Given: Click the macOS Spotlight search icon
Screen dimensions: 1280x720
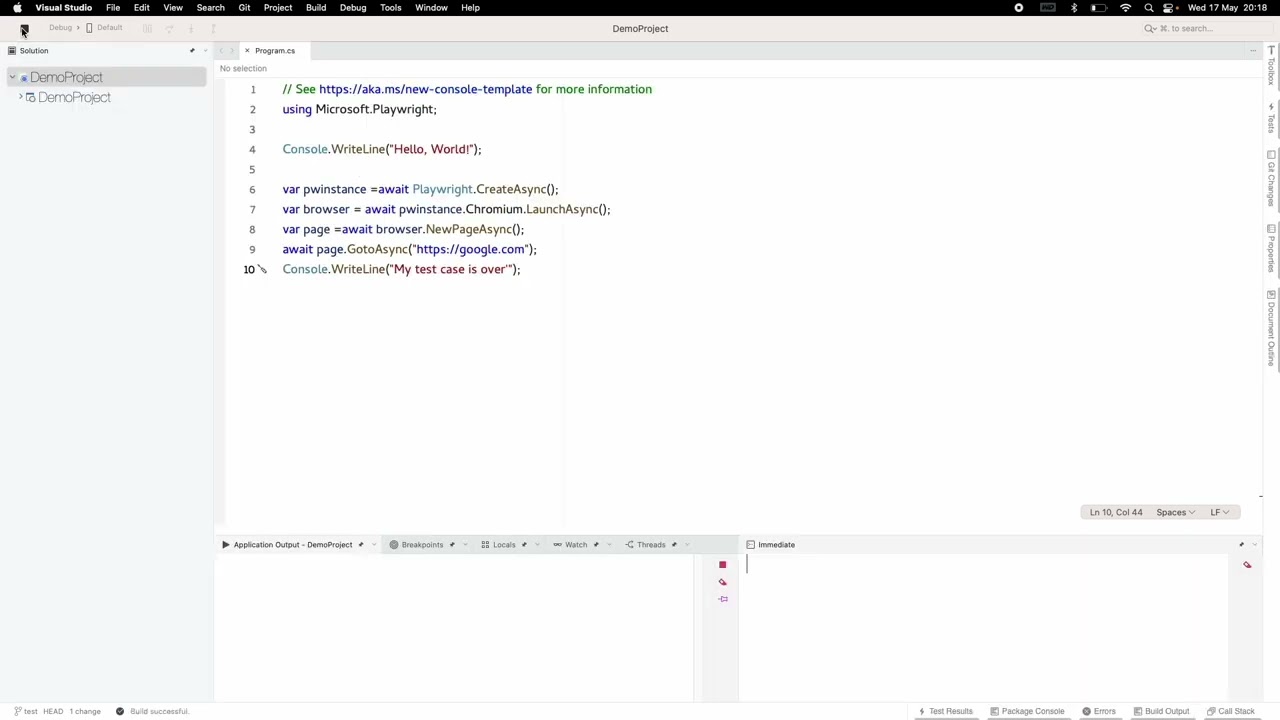Looking at the screenshot, I should point(1149,7).
